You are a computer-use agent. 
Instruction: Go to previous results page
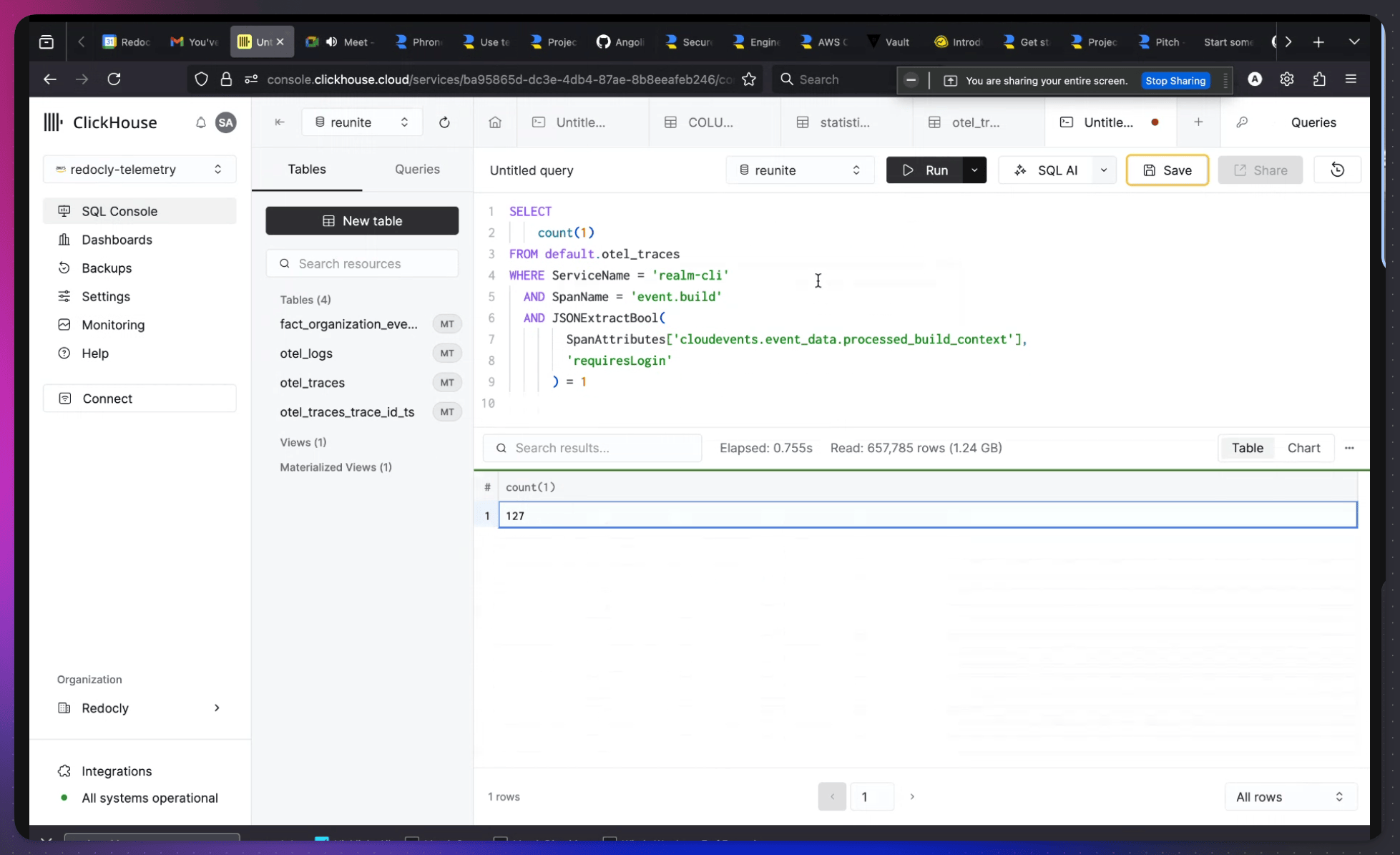(832, 796)
